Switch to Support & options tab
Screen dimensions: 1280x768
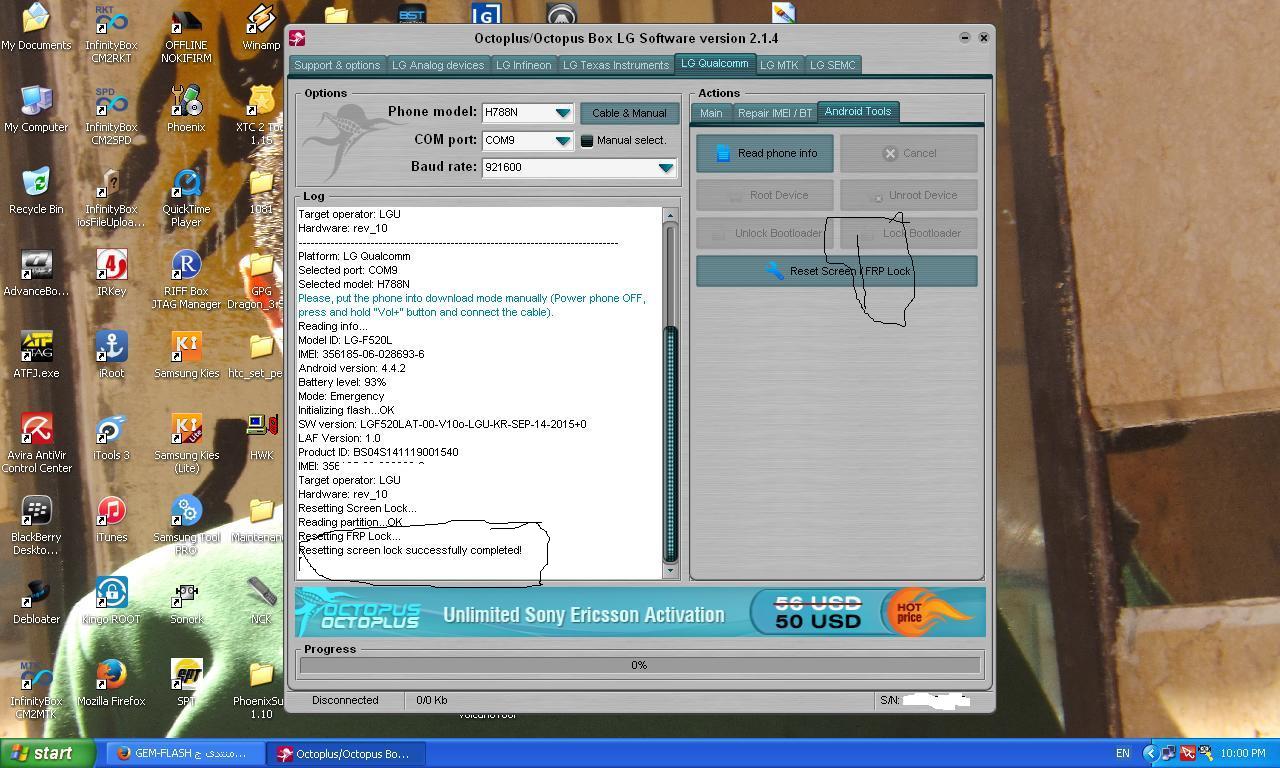[x=337, y=65]
